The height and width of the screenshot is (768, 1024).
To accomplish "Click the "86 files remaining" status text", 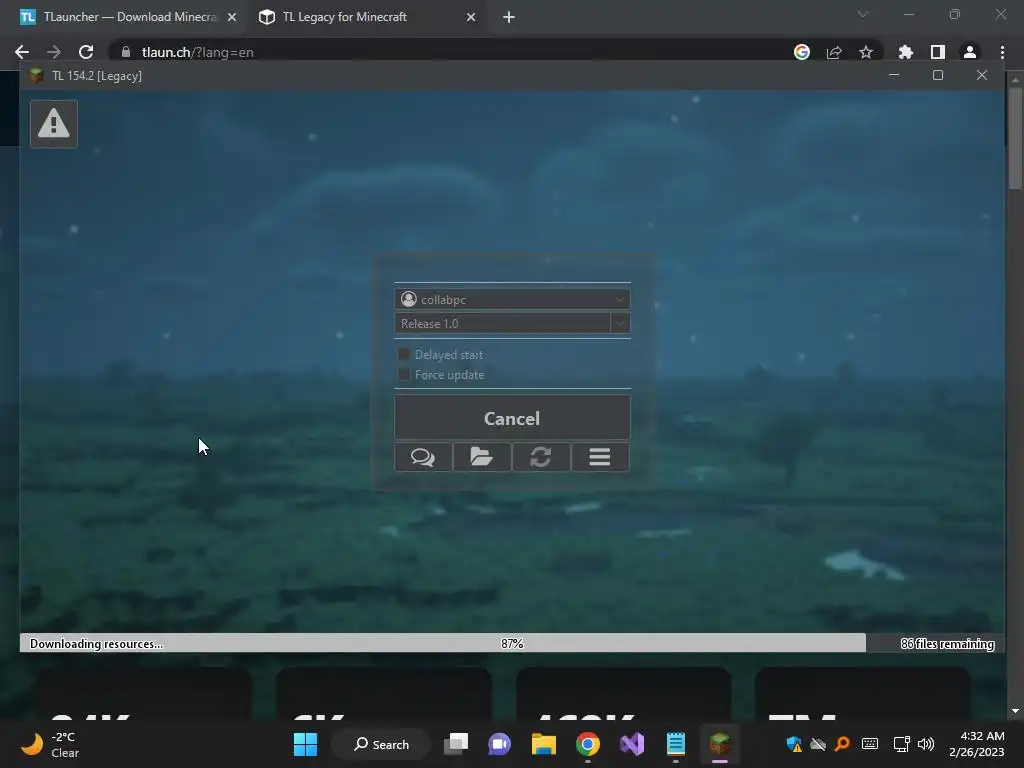I will (947, 643).
